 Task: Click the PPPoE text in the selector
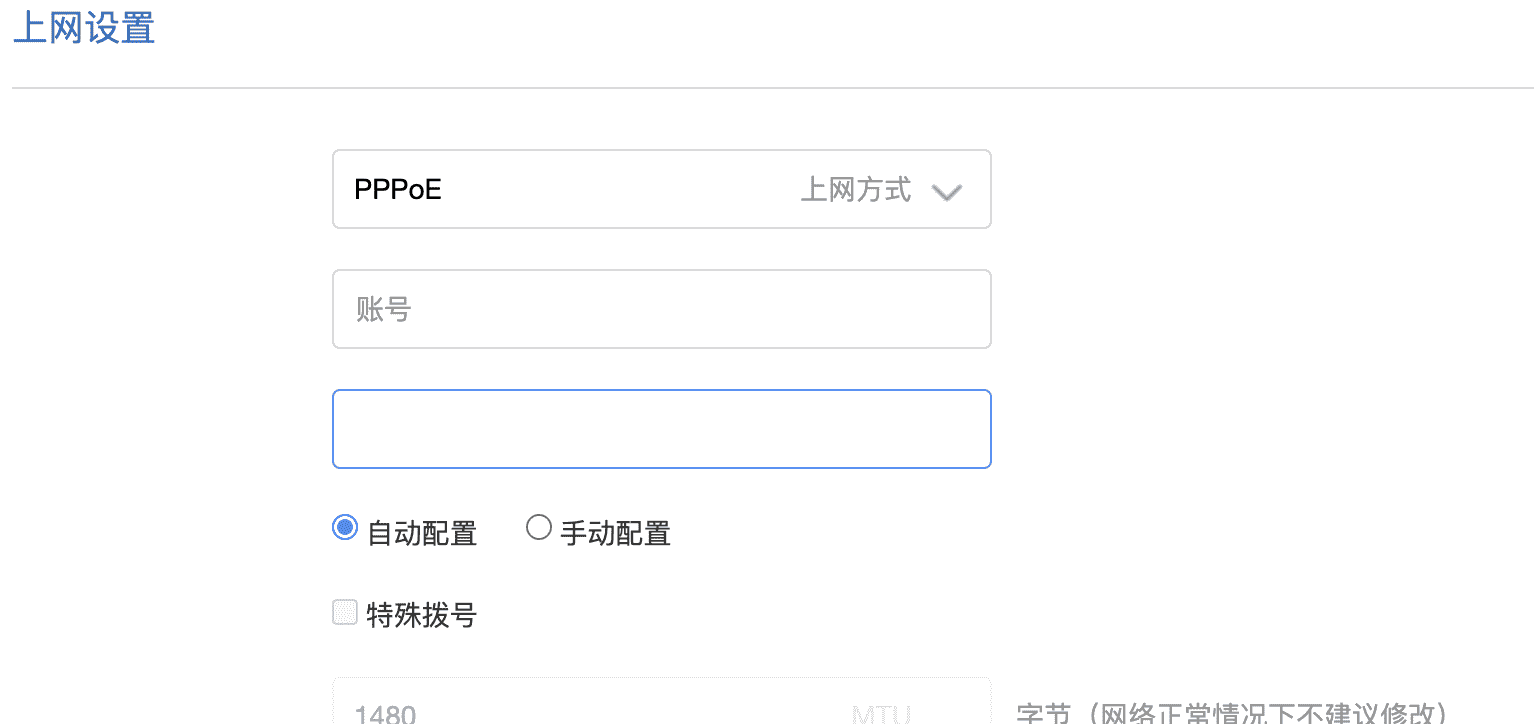pos(398,190)
